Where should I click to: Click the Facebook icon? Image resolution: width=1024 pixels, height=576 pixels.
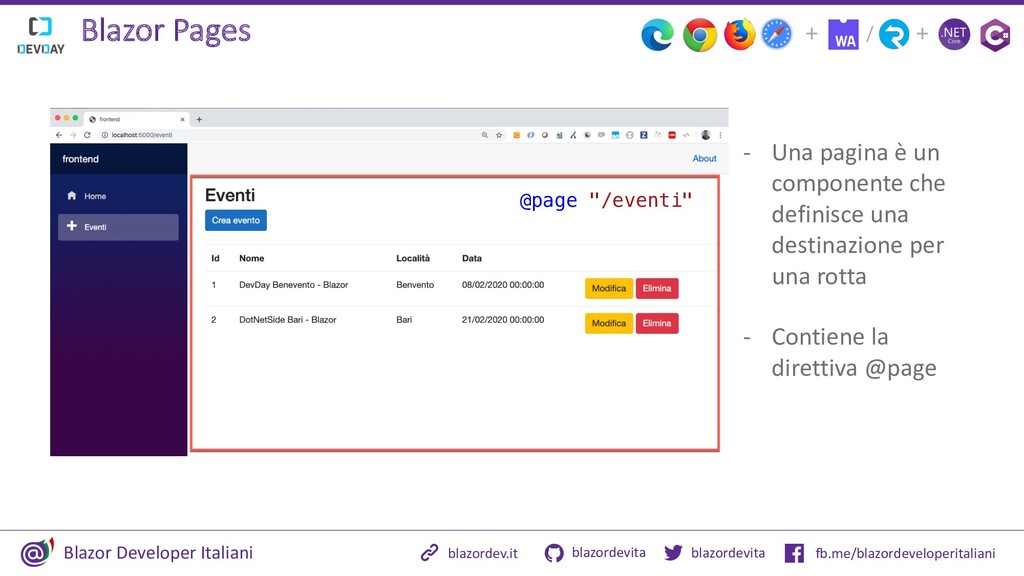pos(794,553)
